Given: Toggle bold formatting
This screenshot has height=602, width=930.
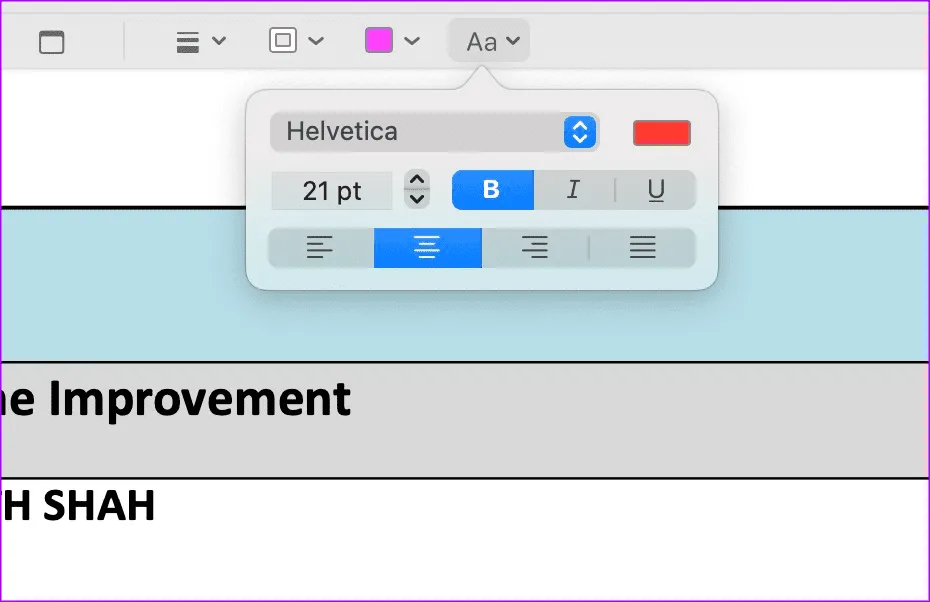Looking at the screenshot, I should click(492, 190).
